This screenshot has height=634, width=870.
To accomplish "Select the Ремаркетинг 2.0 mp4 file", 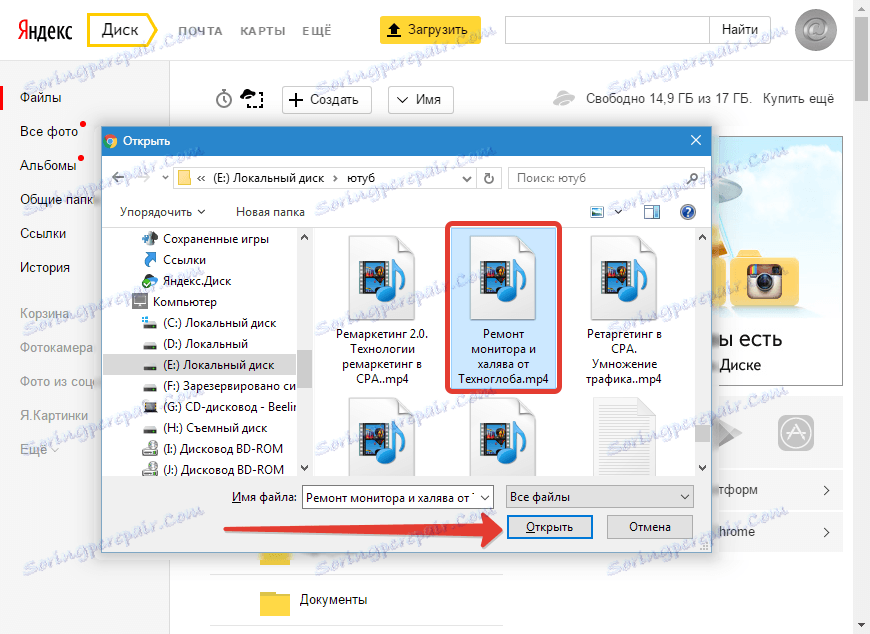I will 382,310.
